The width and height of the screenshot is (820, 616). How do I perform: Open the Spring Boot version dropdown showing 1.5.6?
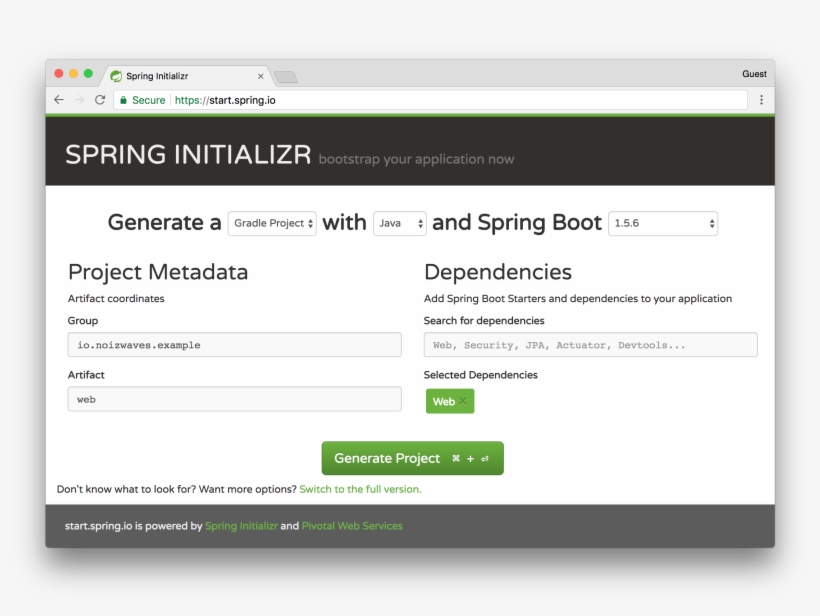tap(662, 223)
